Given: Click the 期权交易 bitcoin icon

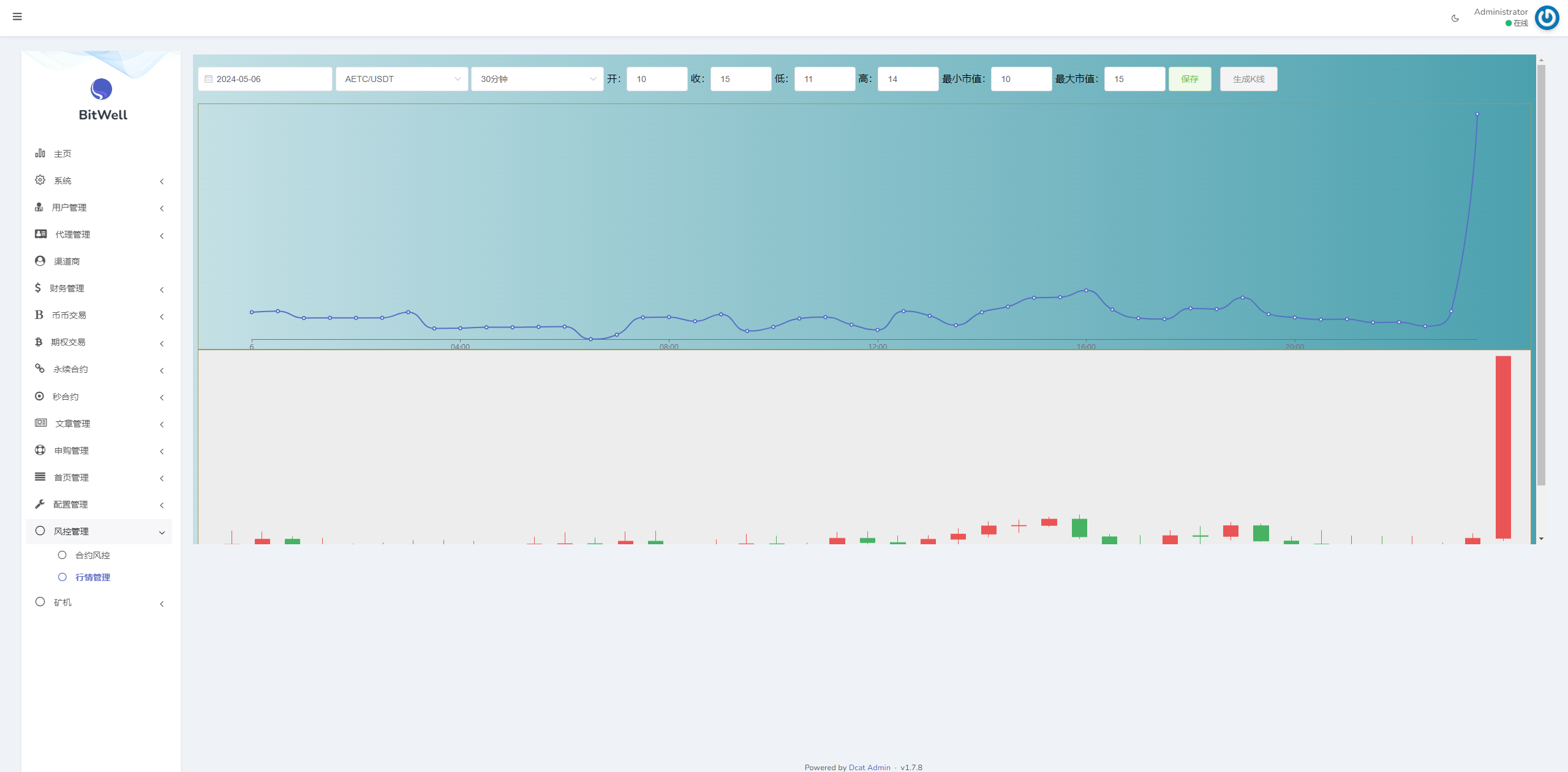Looking at the screenshot, I should click(39, 342).
